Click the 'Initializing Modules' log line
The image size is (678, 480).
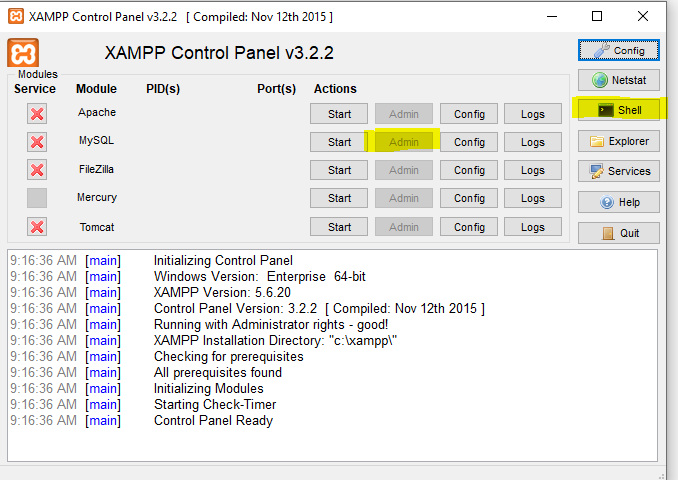(209, 388)
